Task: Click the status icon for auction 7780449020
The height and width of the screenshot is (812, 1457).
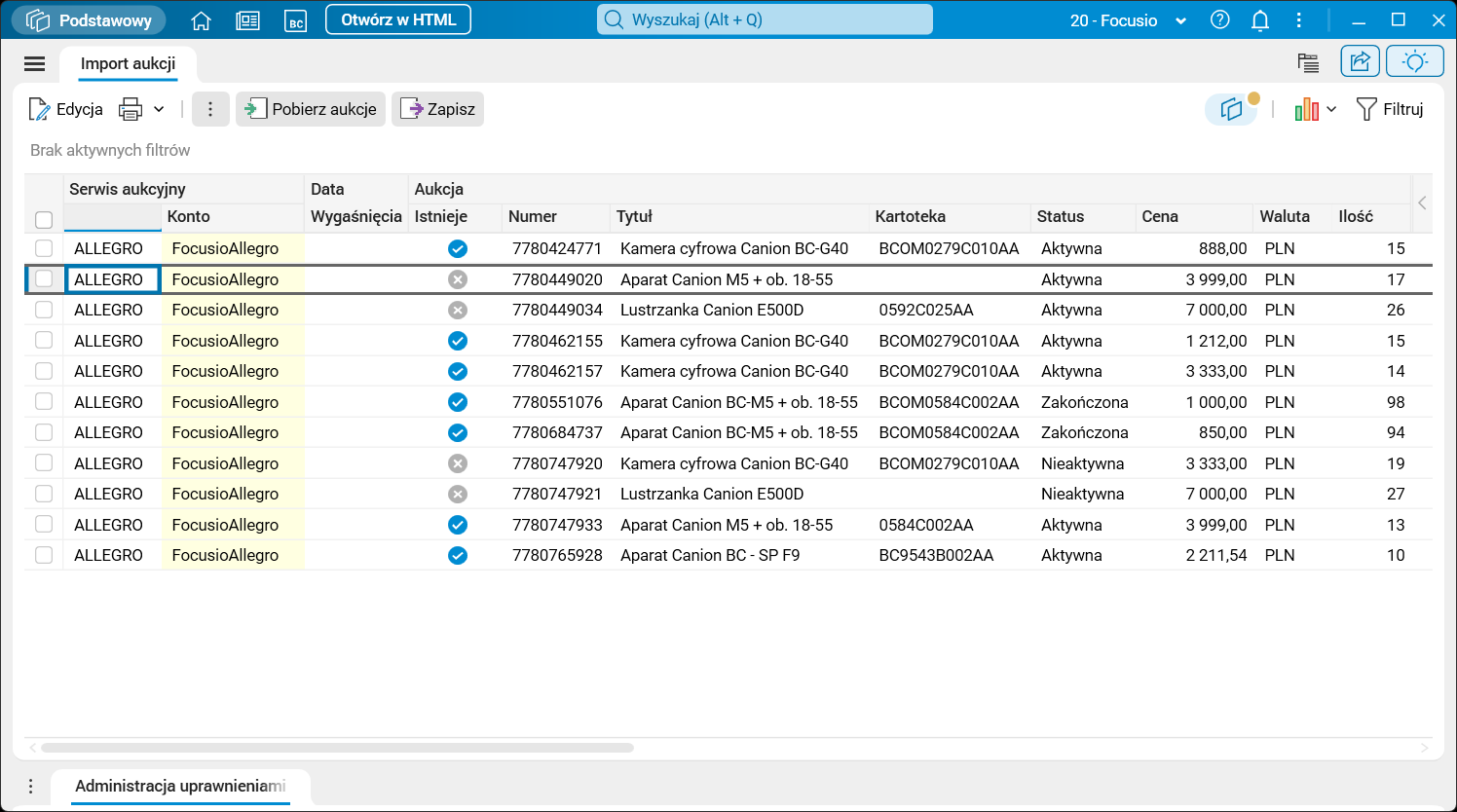Action: (x=458, y=279)
